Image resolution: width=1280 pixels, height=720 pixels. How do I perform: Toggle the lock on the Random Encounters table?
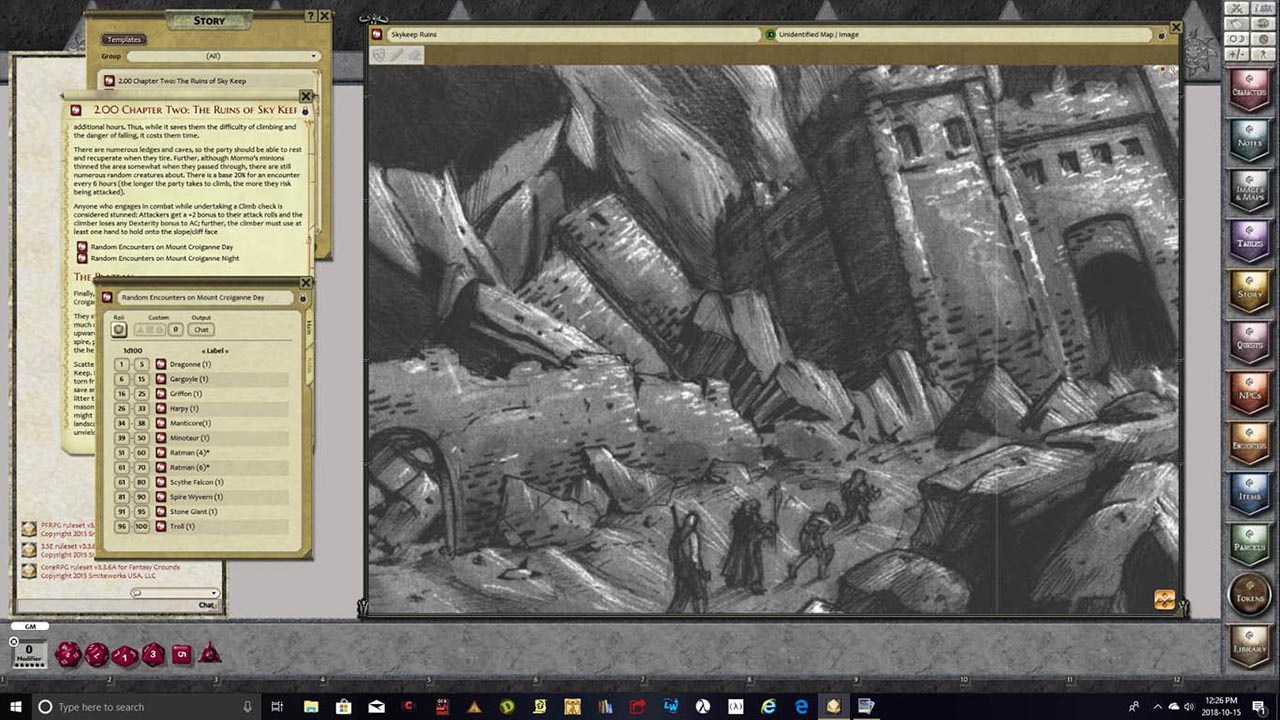[x=303, y=297]
